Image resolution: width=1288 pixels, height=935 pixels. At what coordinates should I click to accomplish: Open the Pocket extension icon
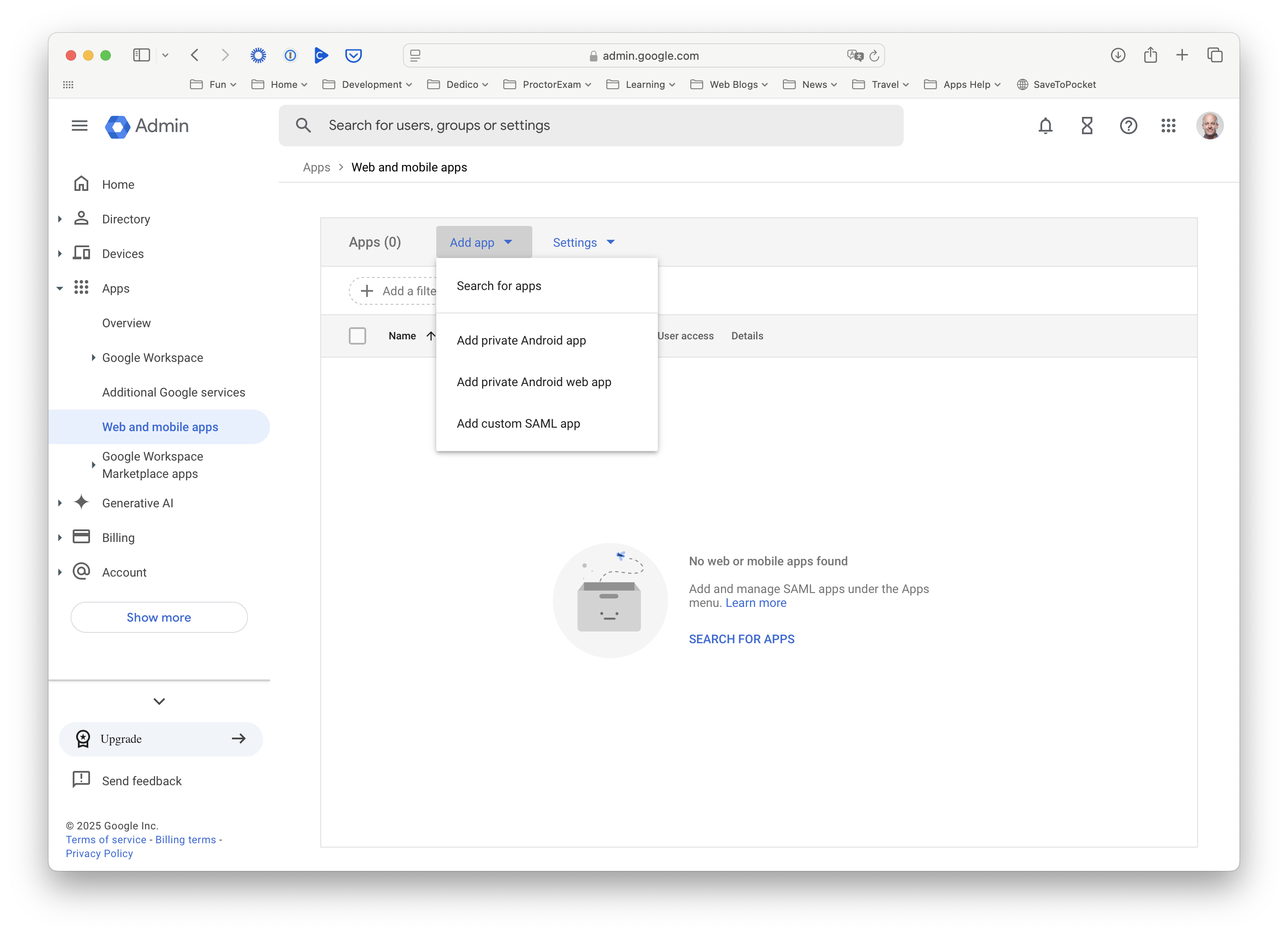(x=353, y=55)
